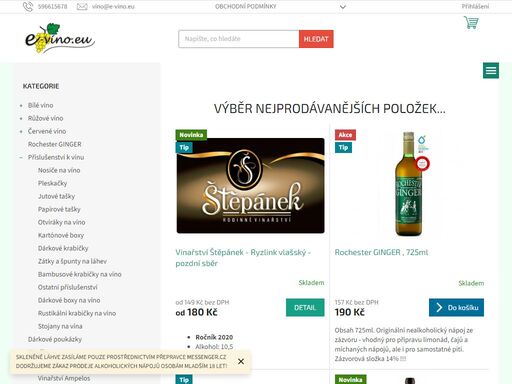512x384 pixels.
Task: Open Pleskačky subcategory
Action: point(52,183)
